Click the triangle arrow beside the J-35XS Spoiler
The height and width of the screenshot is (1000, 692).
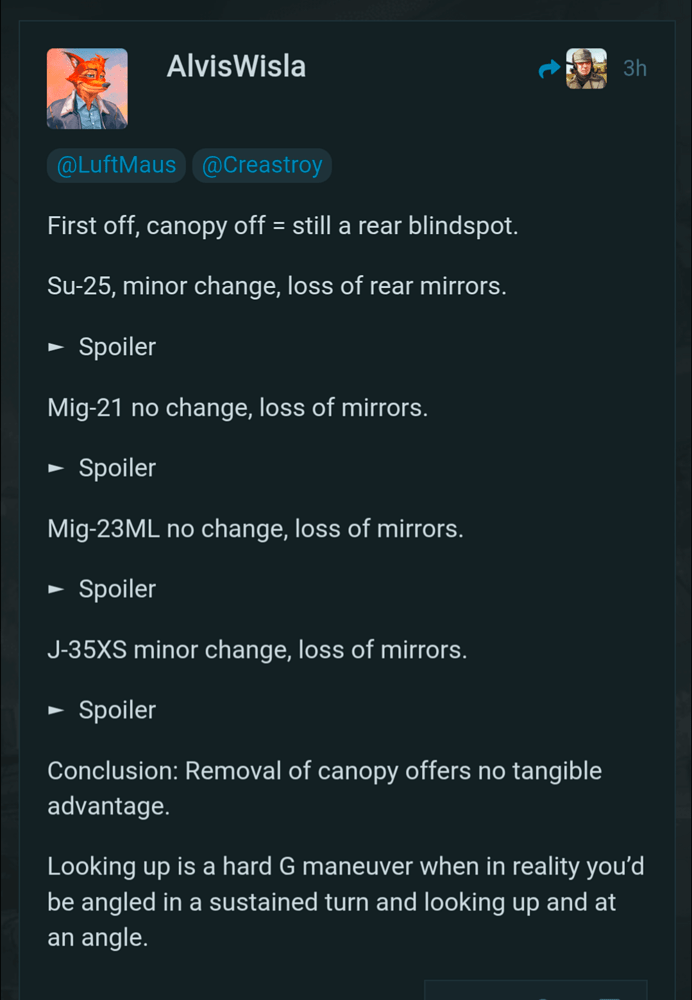pos(57,710)
